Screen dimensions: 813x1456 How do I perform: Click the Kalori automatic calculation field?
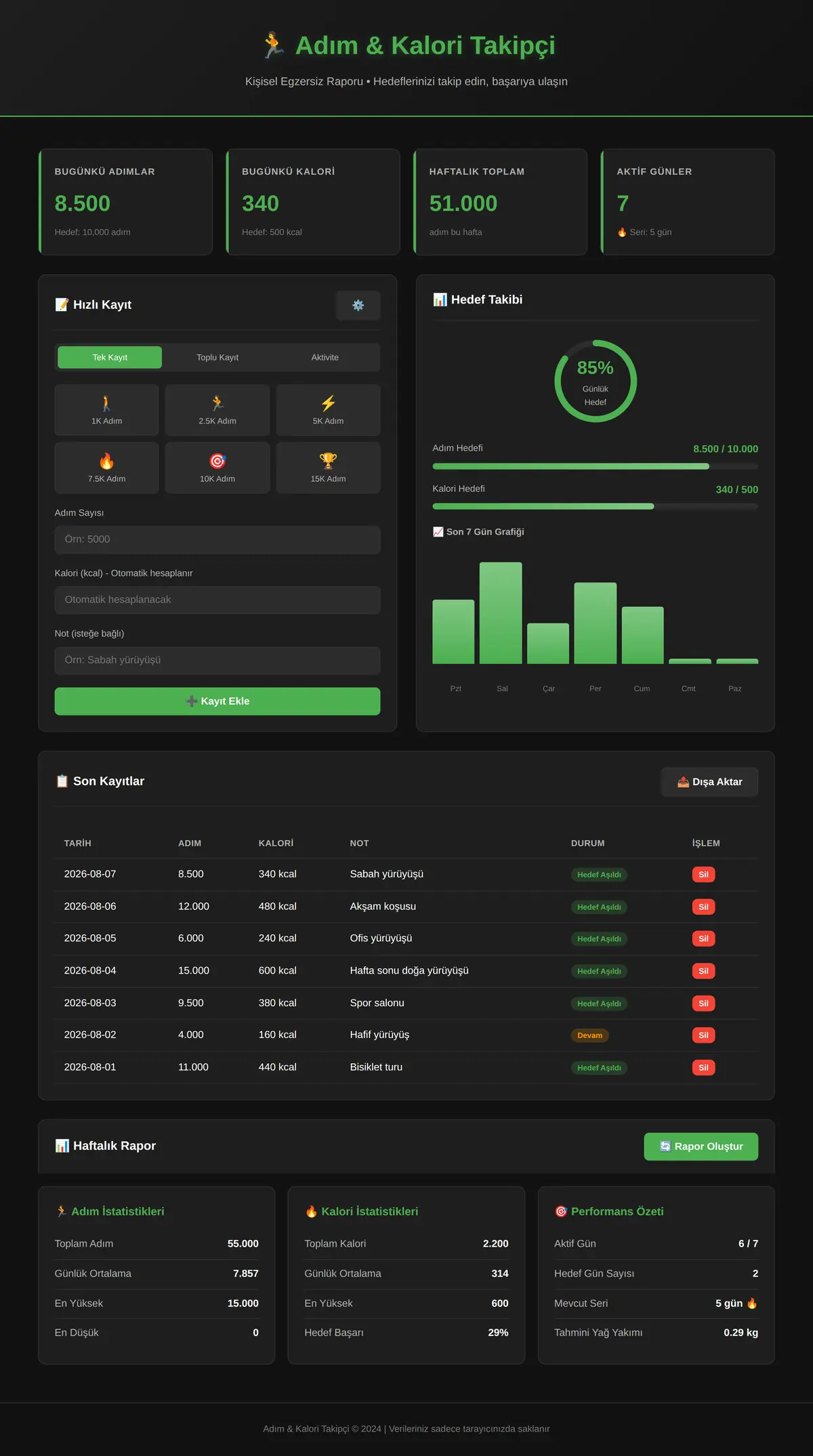217,600
